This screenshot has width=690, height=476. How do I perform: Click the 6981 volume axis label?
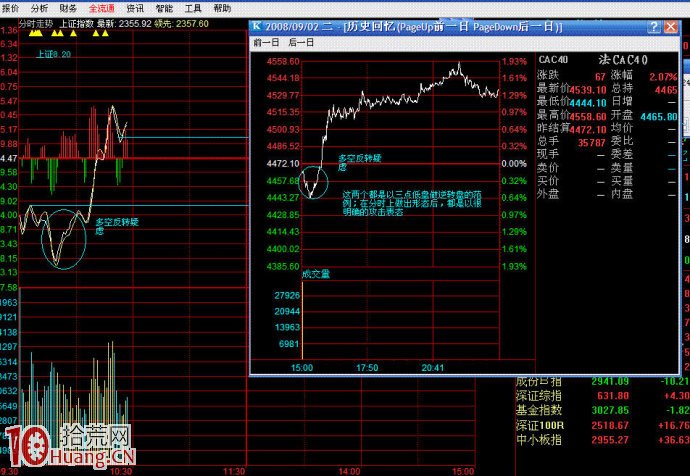coord(289,344)
